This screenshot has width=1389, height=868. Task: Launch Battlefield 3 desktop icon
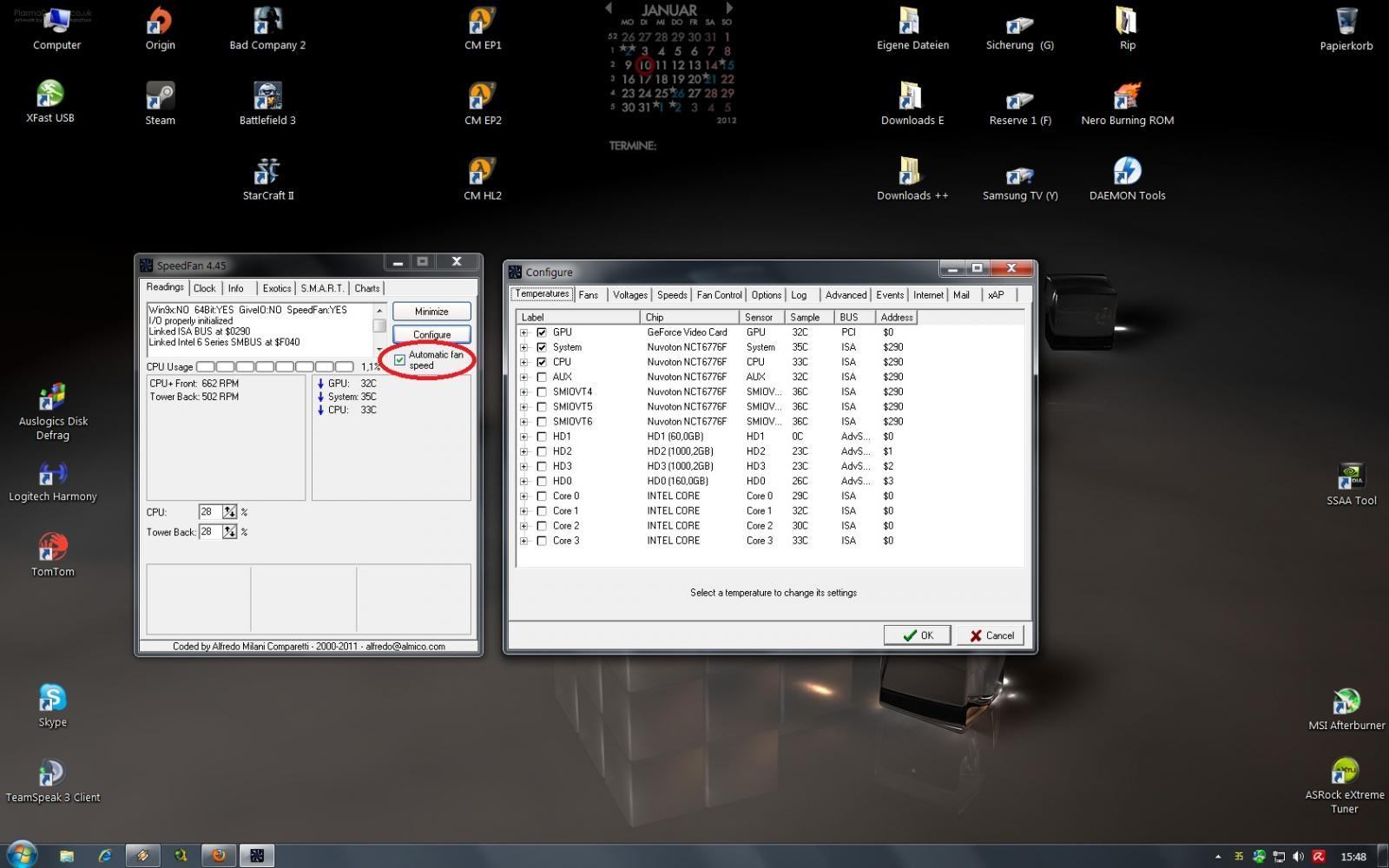pos(267,103)
